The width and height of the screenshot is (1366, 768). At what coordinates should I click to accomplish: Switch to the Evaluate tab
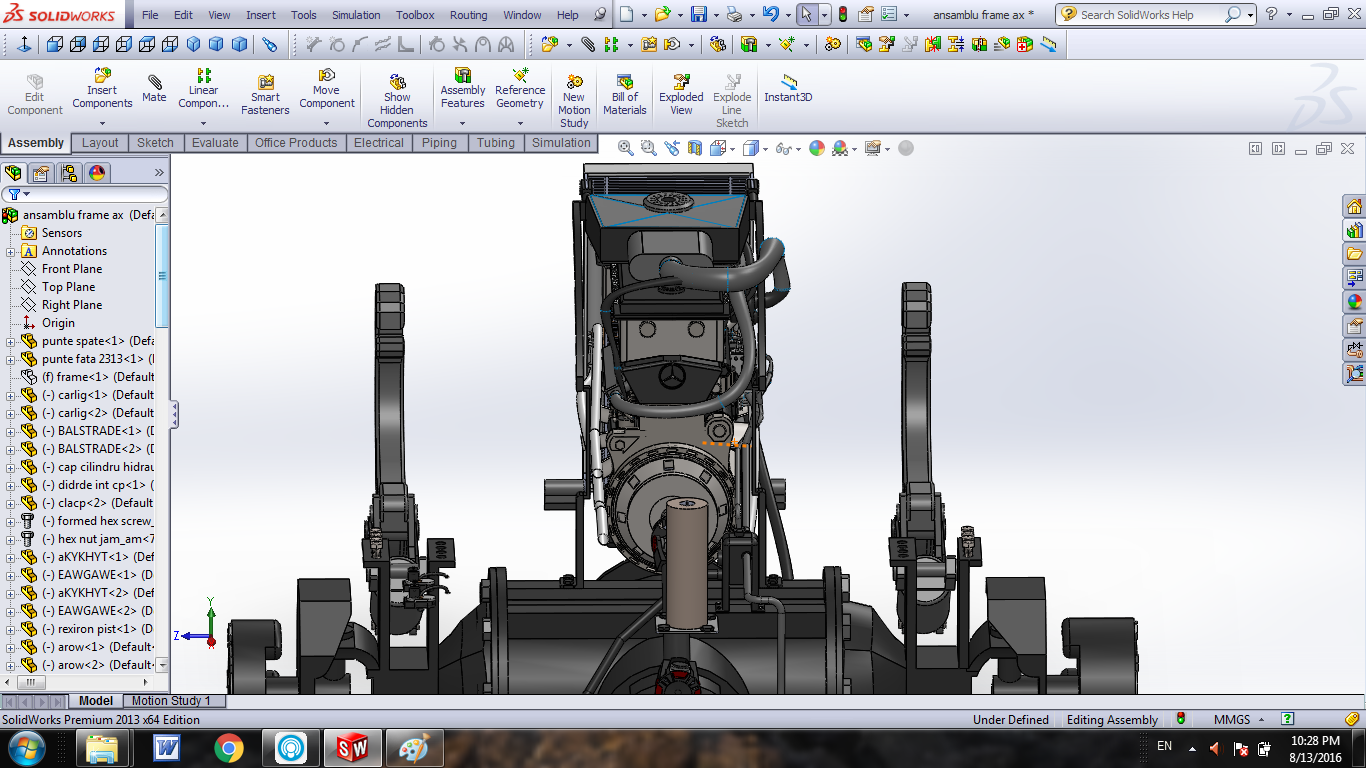click(215, 143)
